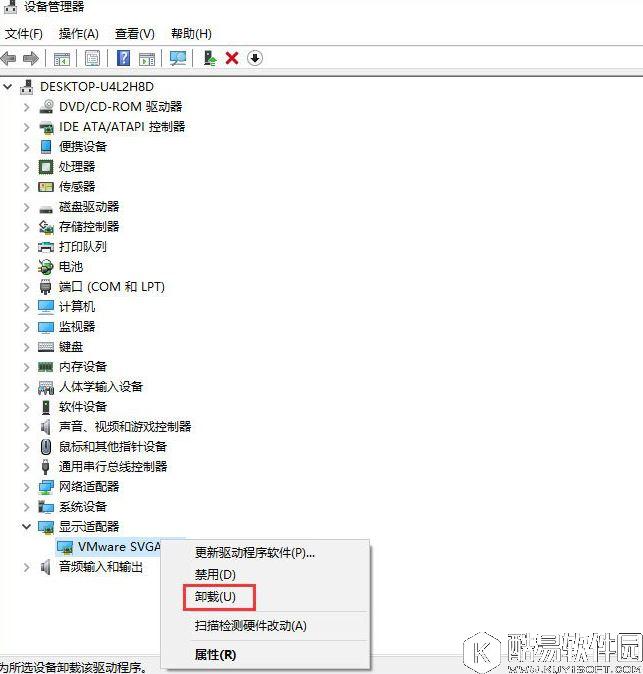The width and height of the screenshot is (643, 674).
Task: Click the IDE ATA/ATAPI controller icon
Action: tap(46, 127)
